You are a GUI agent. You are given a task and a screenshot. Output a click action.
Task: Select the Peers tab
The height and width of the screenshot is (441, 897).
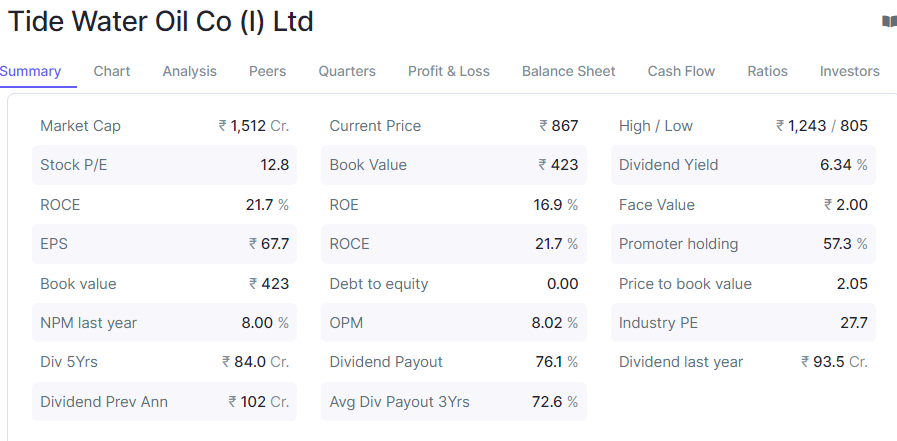click(267, 71)
